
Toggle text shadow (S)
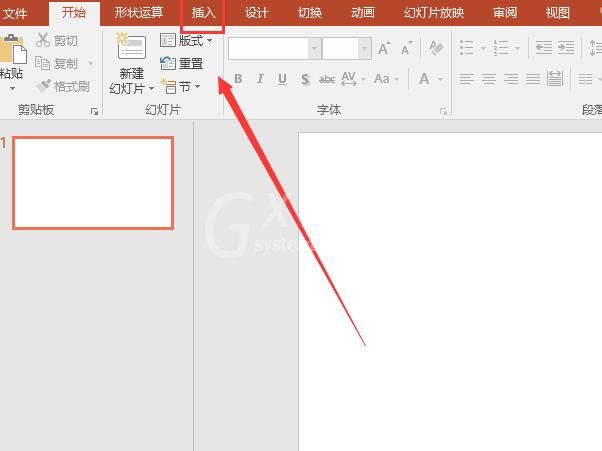click(305, 79)
